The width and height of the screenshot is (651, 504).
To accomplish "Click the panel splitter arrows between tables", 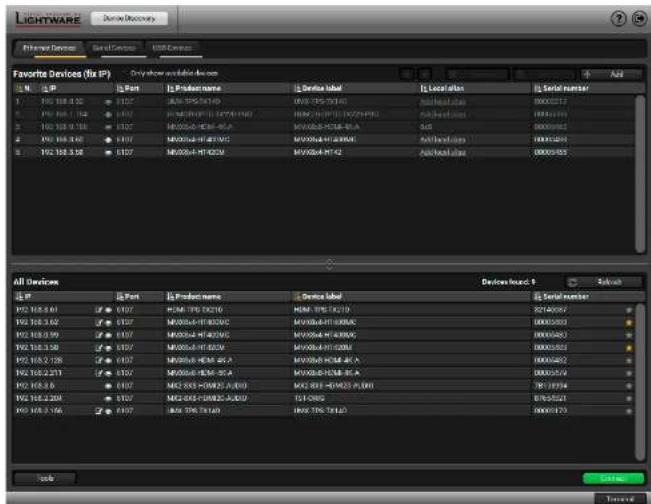I will pos(329,264).
